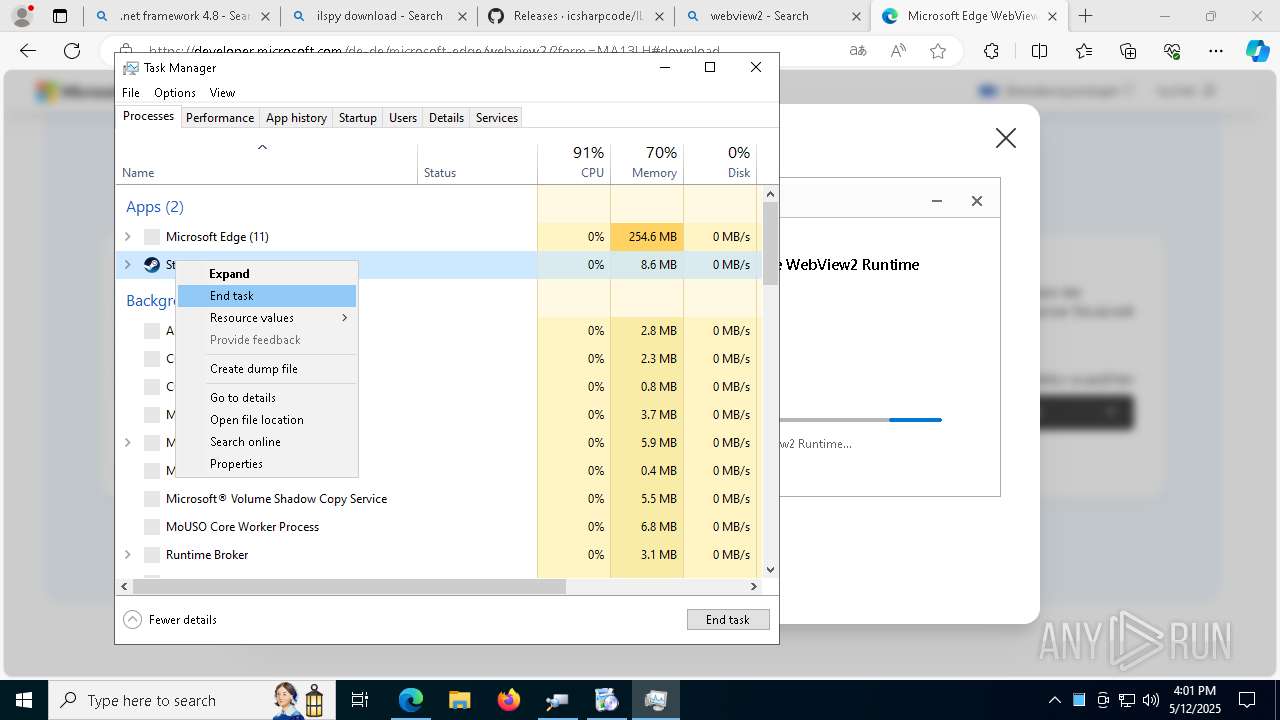
Task: Collapse Task Manager to Fewer details
Action: 170,620
